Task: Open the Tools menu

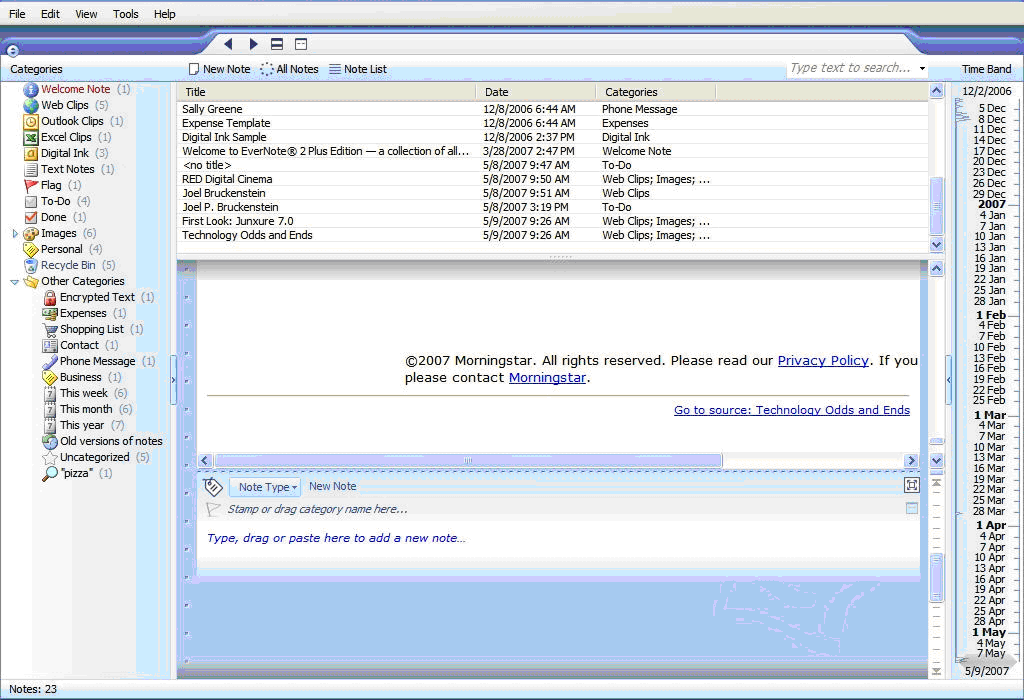Action: click(126, 14)
